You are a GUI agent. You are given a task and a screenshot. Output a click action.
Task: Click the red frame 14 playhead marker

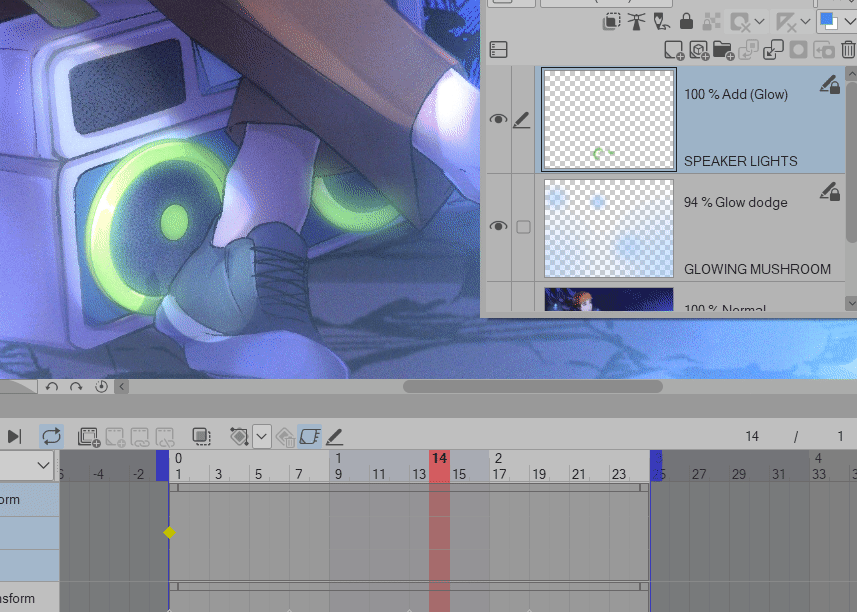pyautogui.click(x=439, y=466)
